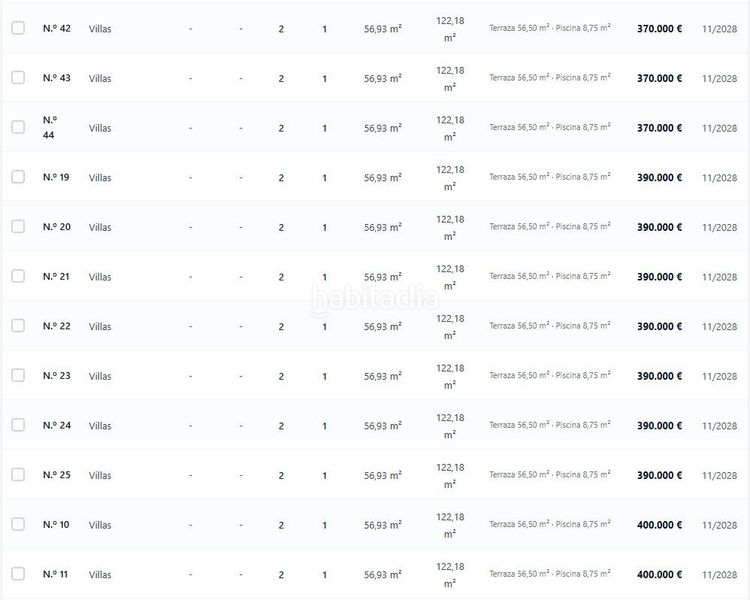Tick the checkbox for villa N.º 43

[x=18, y=78]
